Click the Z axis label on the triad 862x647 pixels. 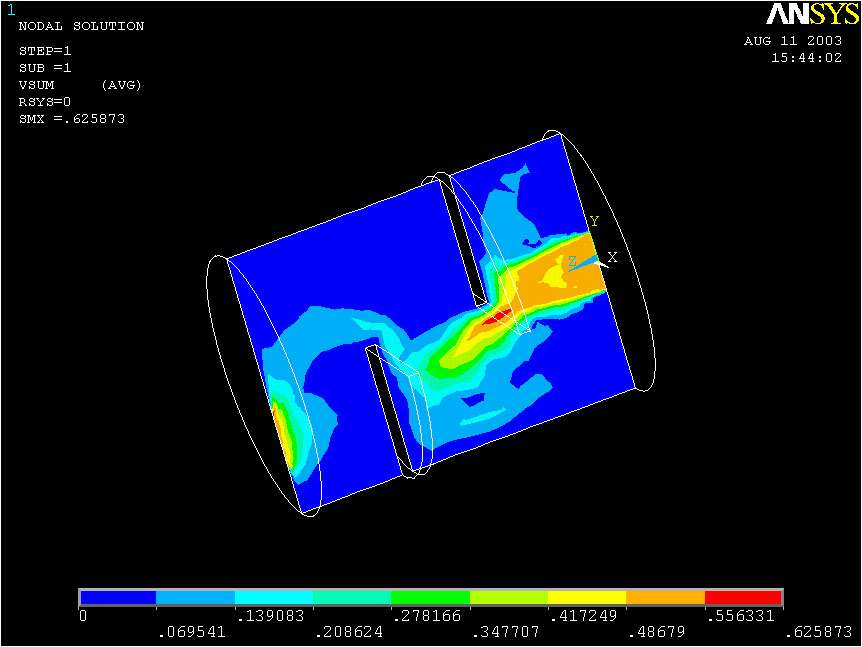click(x=572, y=261)
